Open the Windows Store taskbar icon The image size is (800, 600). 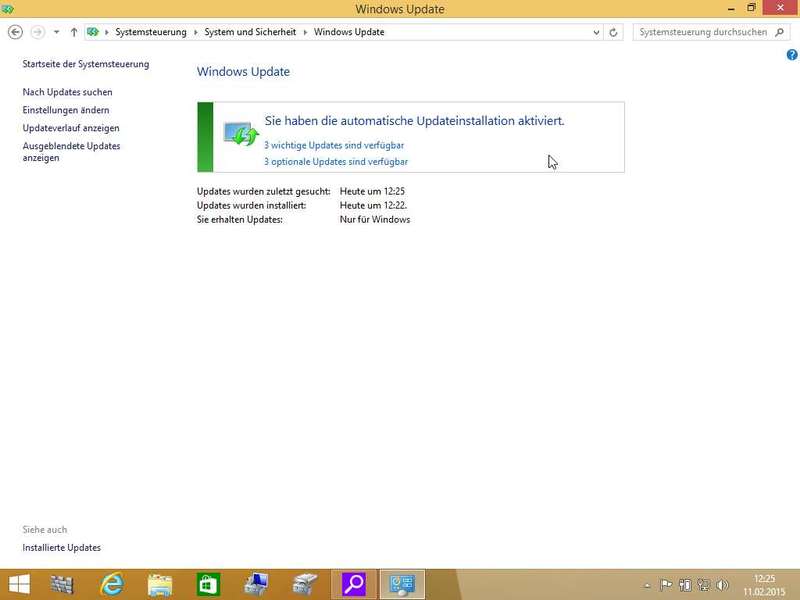(x=208, y=584)
